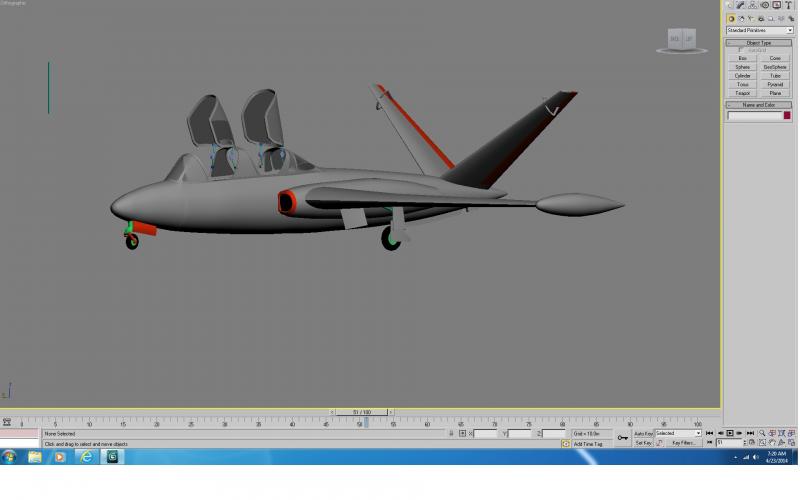Open the Utilities hammer panel tab
This screenshot has height=500, width=800.
tap(788, 5)
